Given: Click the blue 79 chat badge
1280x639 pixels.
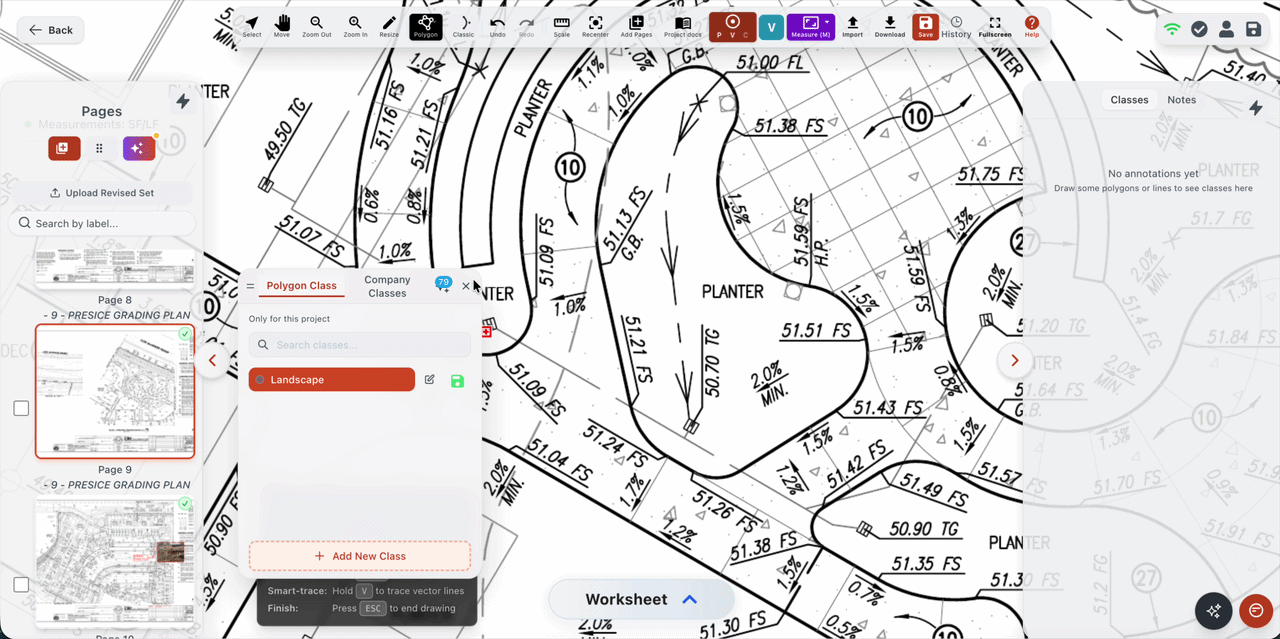Looking at the screenshot, I should tap(443, 284).
